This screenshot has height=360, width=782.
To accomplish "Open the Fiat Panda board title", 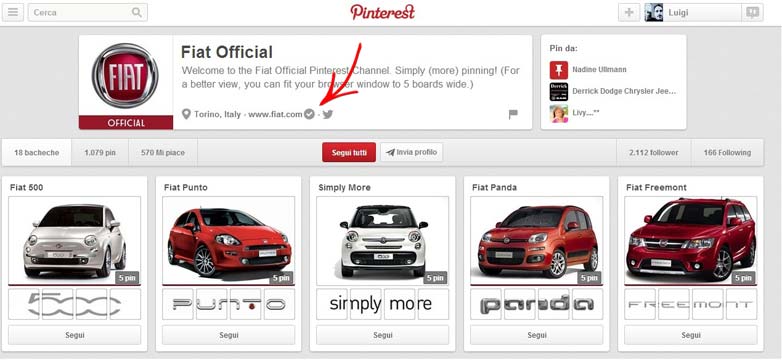I will coord(494,187).
